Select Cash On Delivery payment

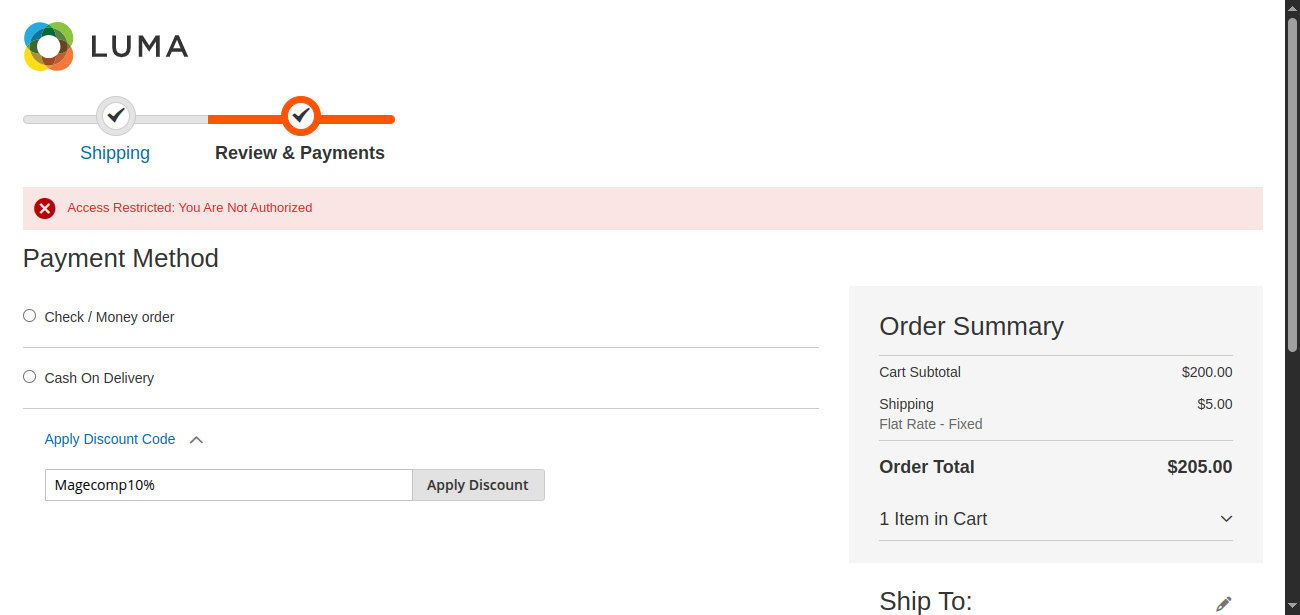pos(30,377)
